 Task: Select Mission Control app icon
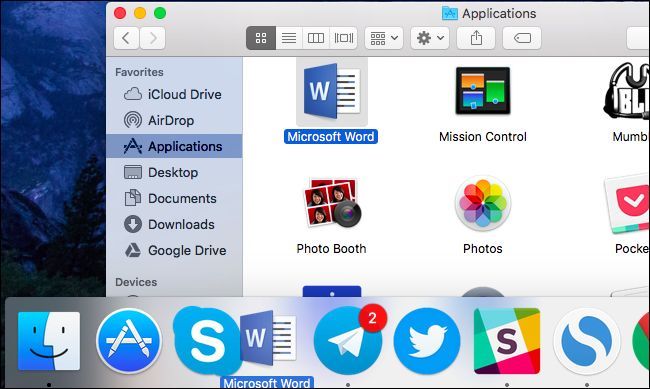[x=483, y=91]
